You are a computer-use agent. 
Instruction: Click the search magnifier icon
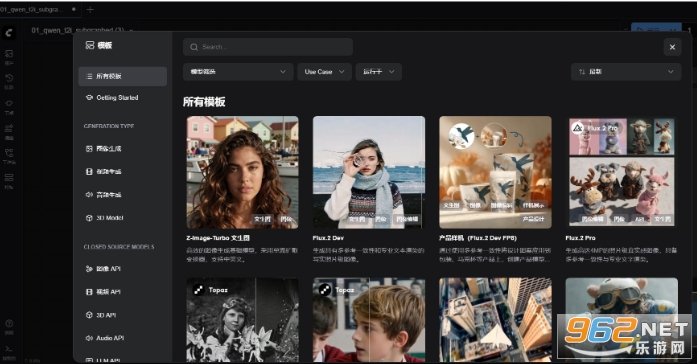coord(194,47)
